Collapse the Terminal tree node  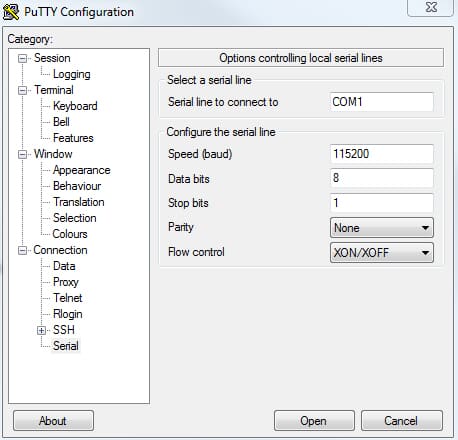pyautogui.click(x=22, y=90)
